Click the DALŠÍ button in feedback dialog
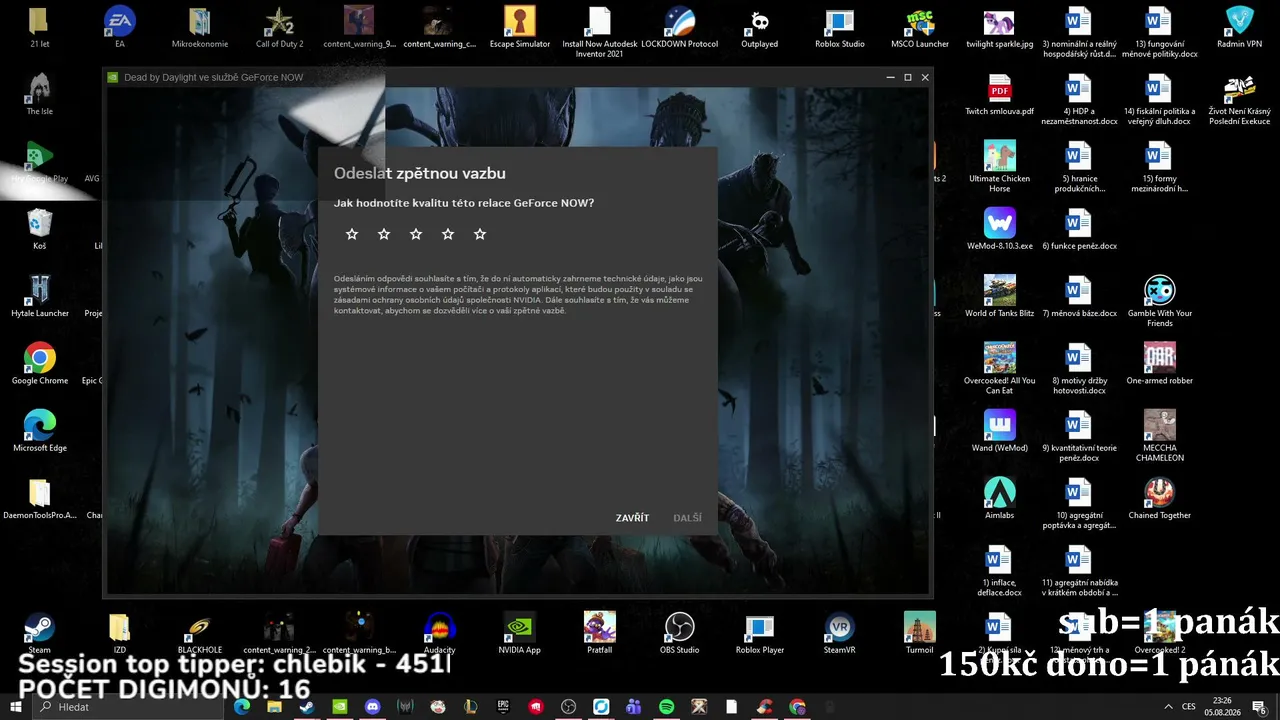This screenshot has height=720, width=1280. click(x=688, y=518)
